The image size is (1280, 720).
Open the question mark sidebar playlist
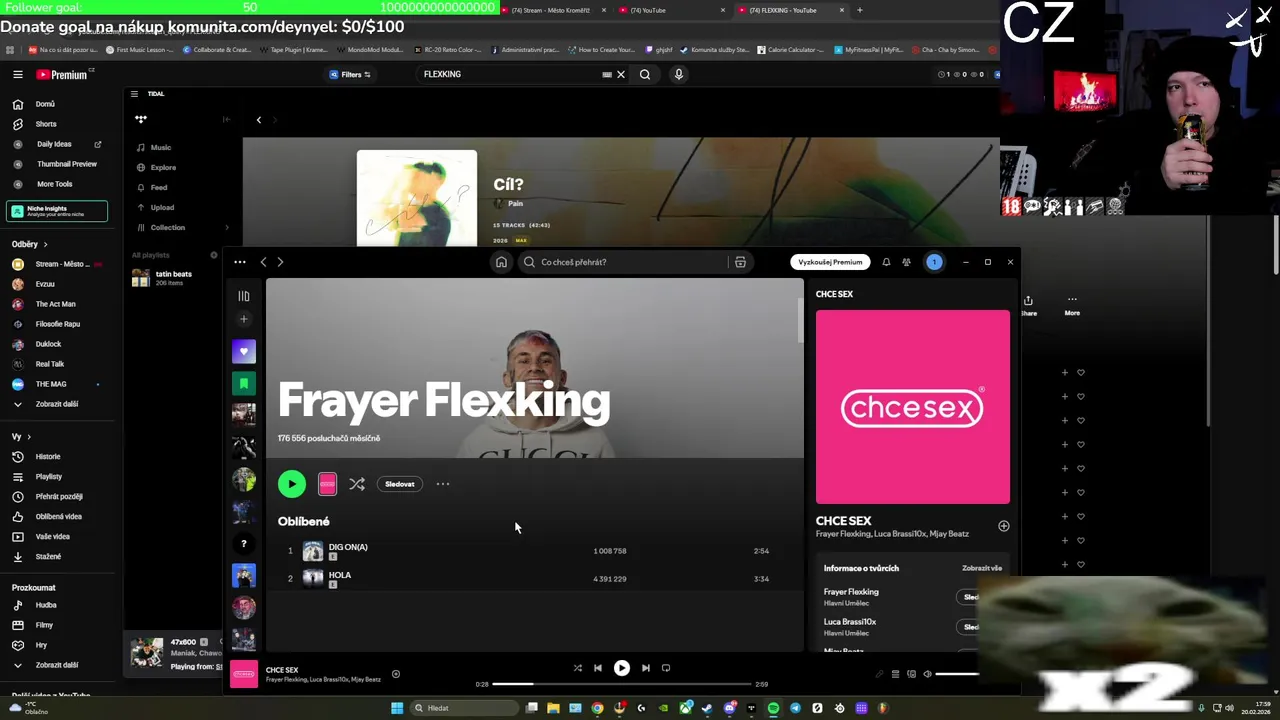(244, 544)
